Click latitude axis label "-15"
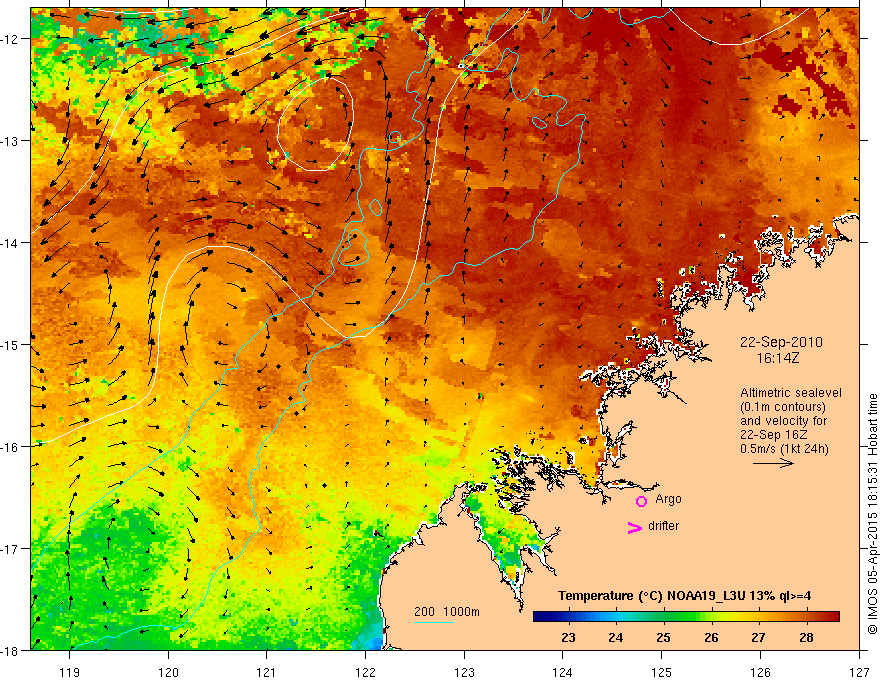The height and width of the screenshot is (680, 880). point(11,345)
